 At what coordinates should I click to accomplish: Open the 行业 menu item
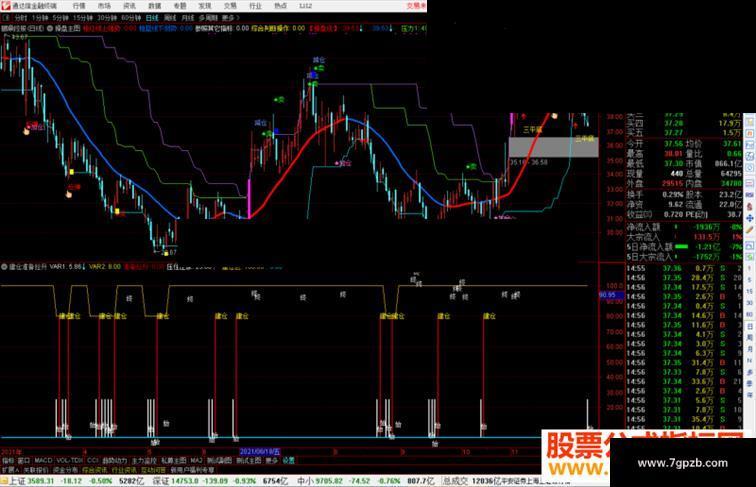point(255,6)
